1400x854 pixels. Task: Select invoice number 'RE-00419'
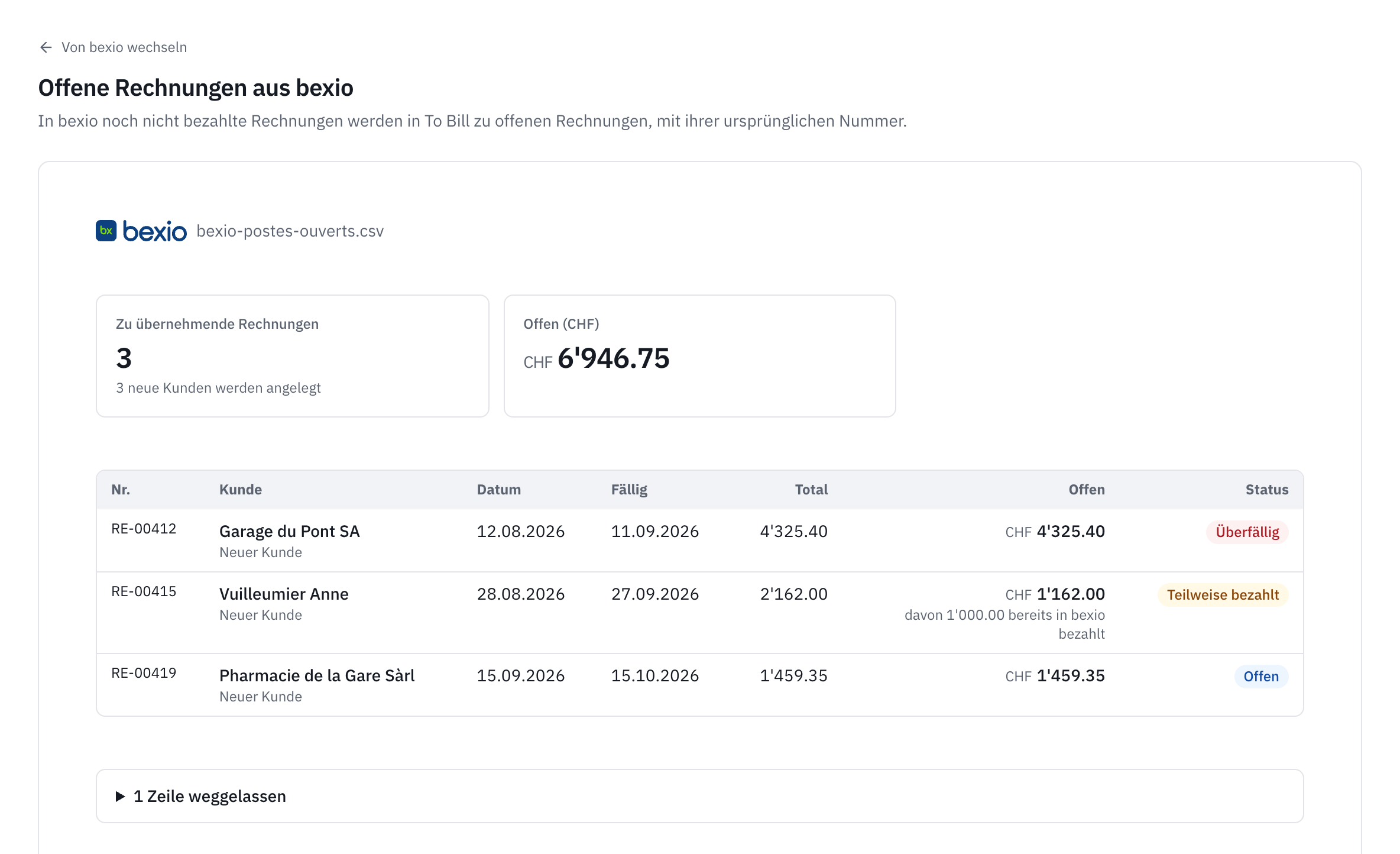tap(144, 673)
